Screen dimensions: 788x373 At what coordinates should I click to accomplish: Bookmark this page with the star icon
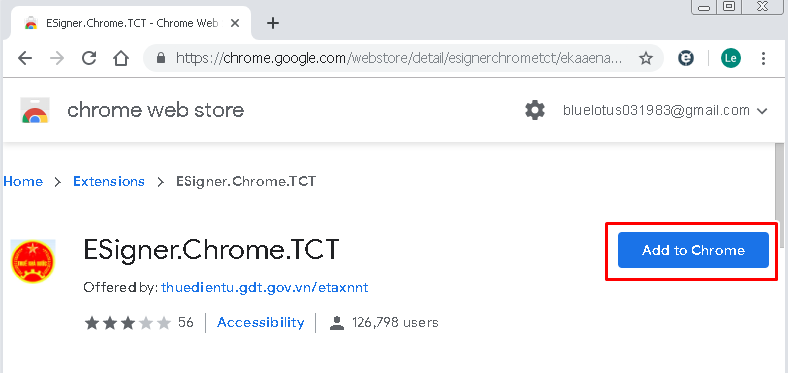point(645,58)
